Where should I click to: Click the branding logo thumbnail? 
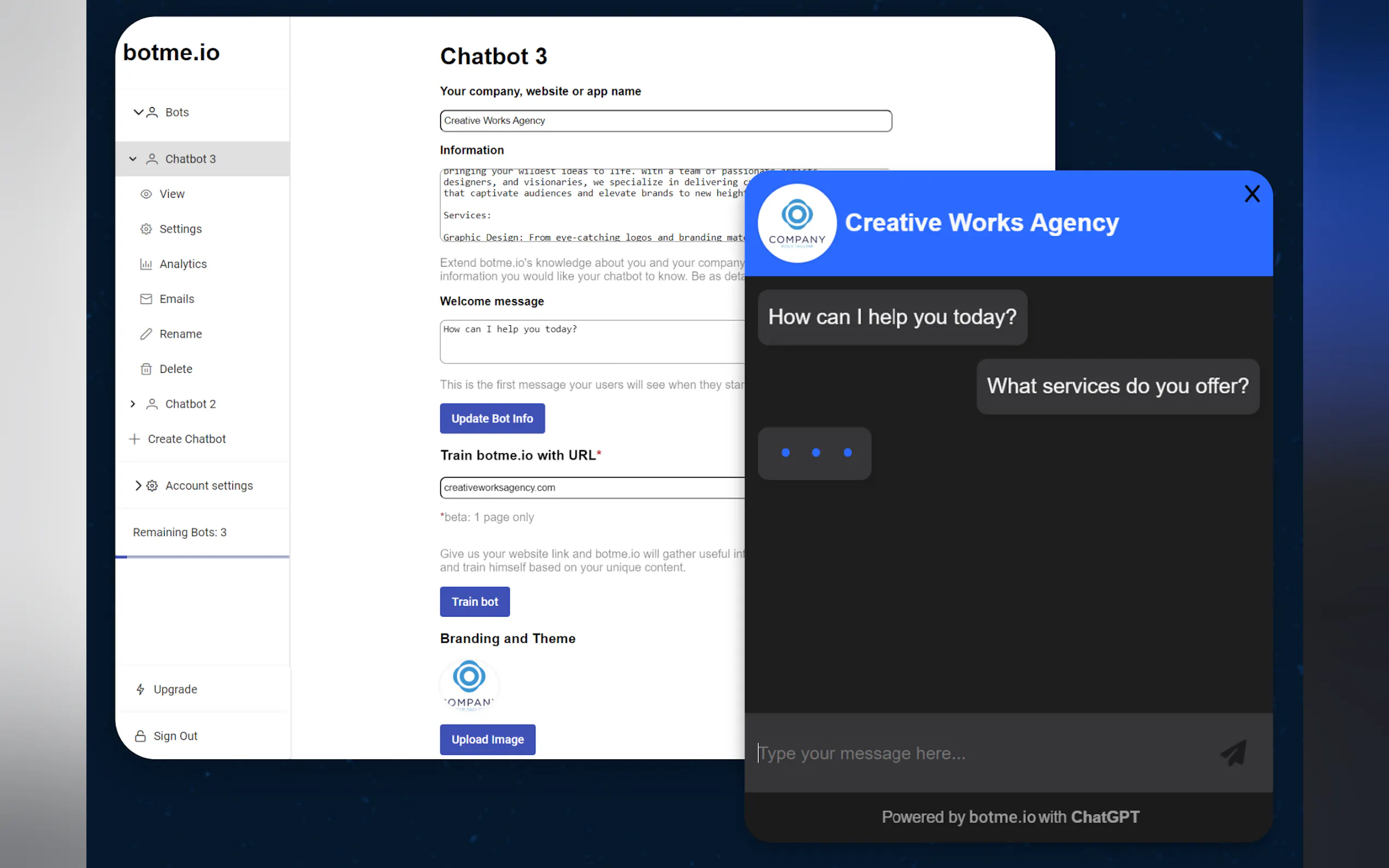coord(469,685)
